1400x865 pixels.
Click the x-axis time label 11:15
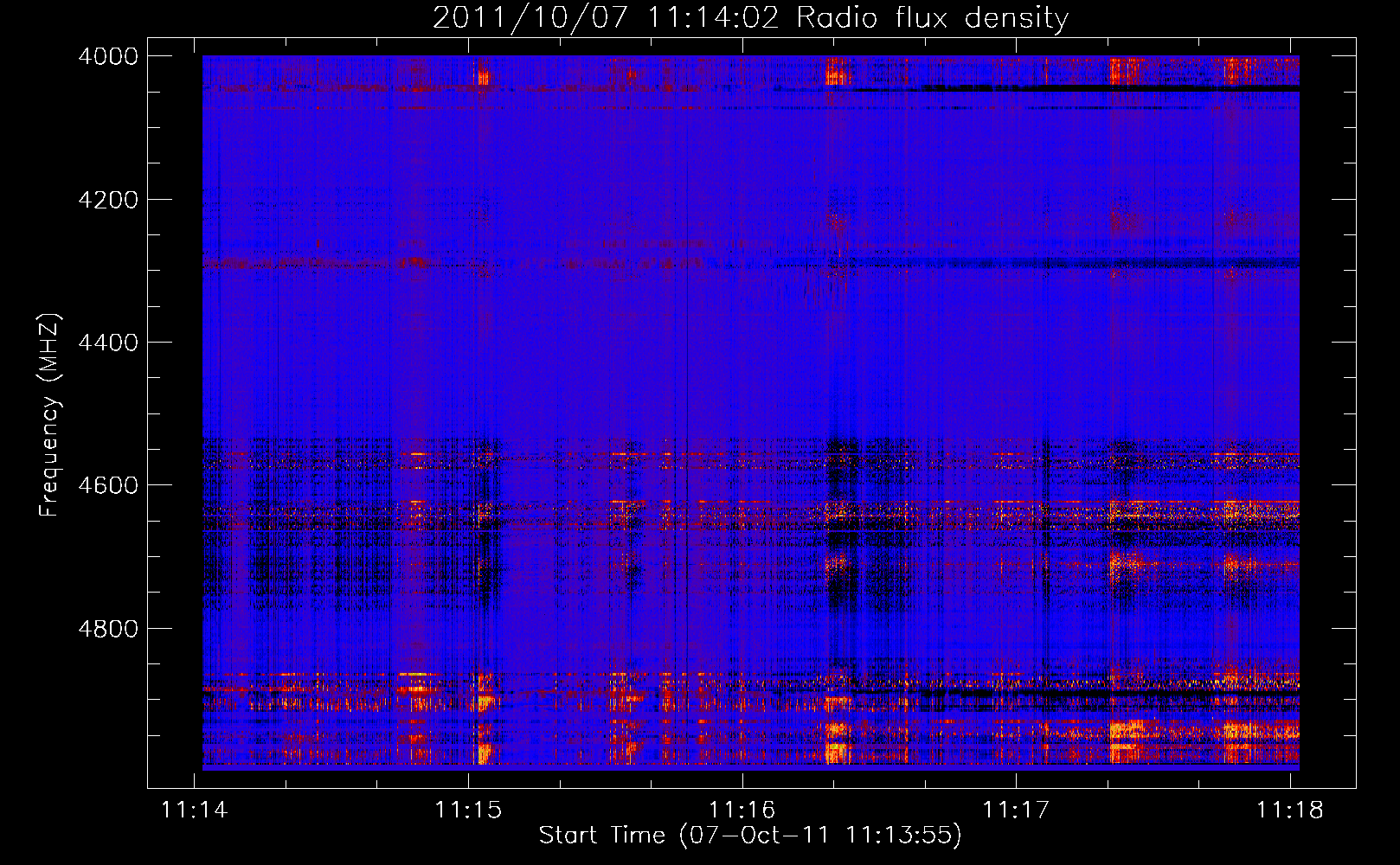[x=468, y=811]
